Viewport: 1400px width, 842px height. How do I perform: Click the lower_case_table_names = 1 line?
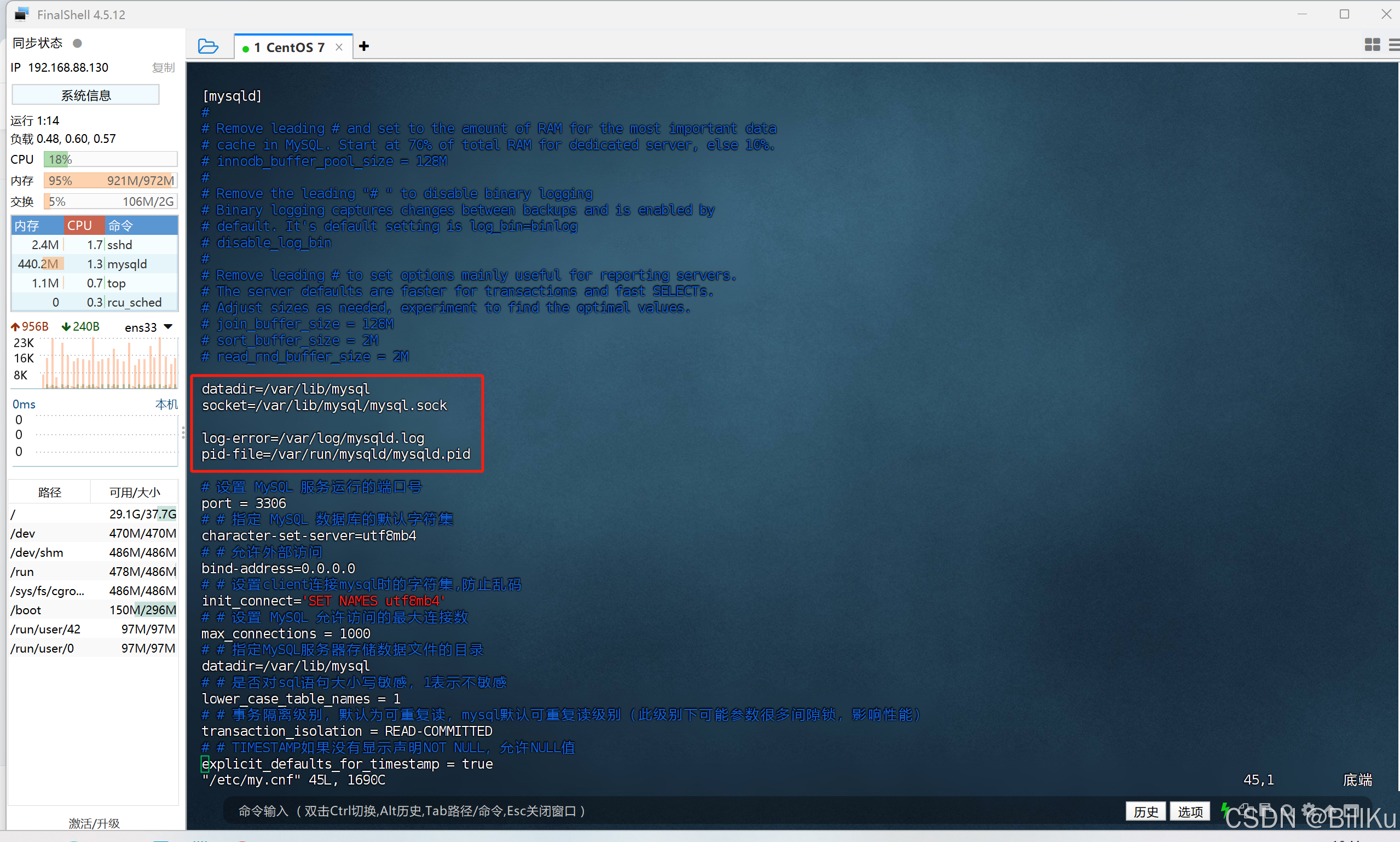[301, 699]
